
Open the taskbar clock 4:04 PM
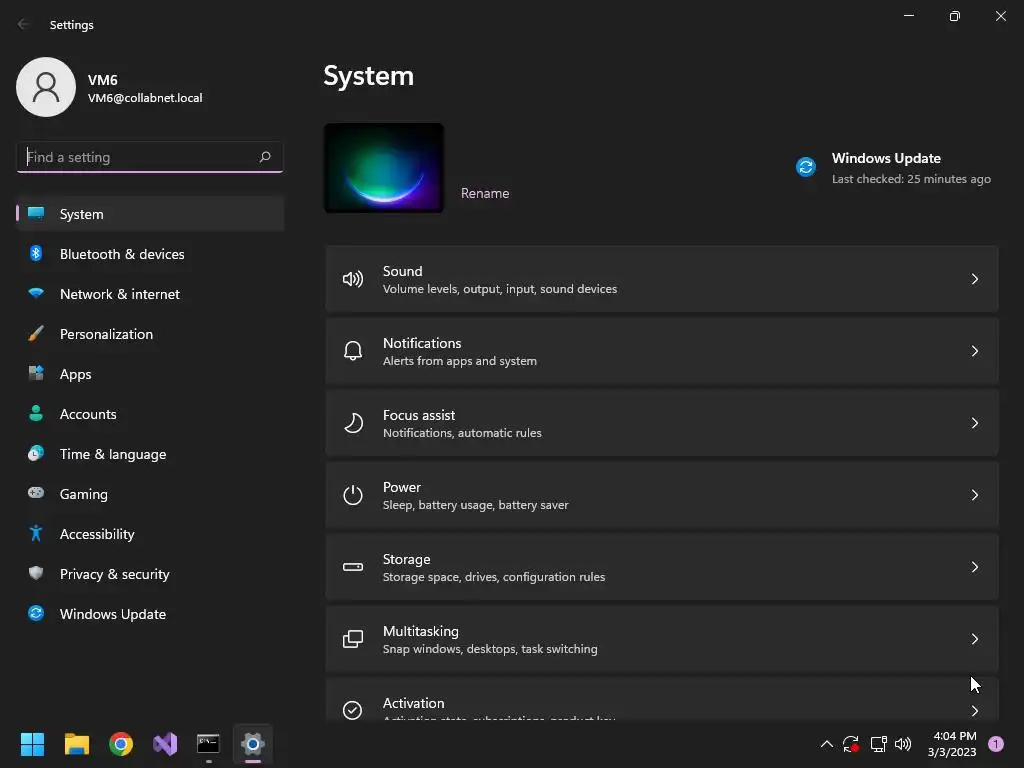tap(952, 744)
